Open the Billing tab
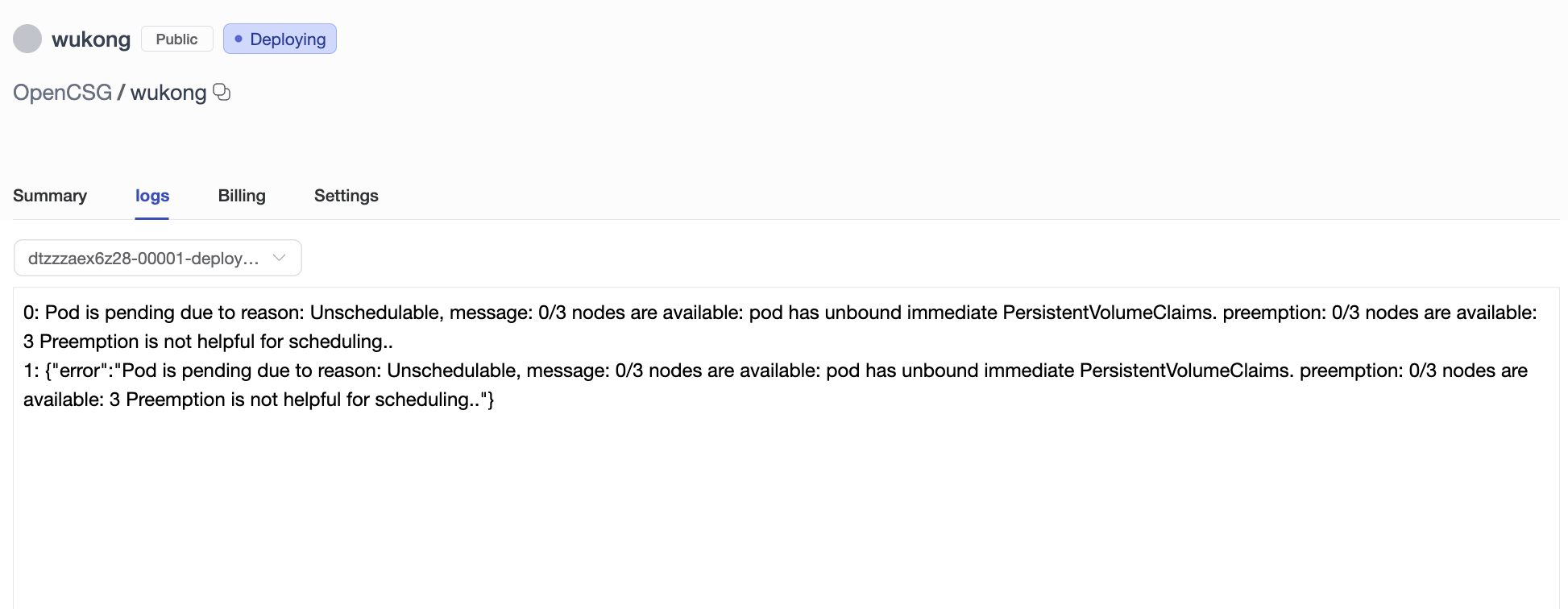The height and width of the screenshot is (609, 1568). [x=242, y=196]
